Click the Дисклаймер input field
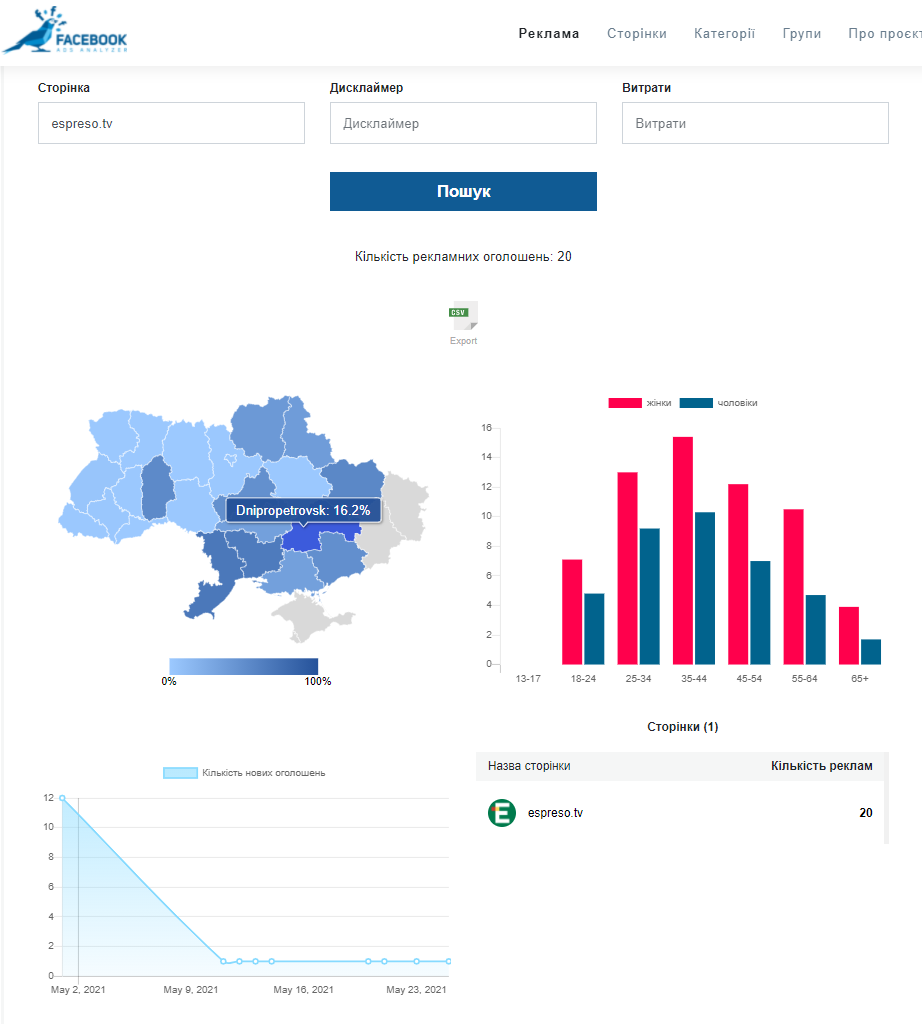The height and width of the screenshot is (1024, 922). [463, 123]
